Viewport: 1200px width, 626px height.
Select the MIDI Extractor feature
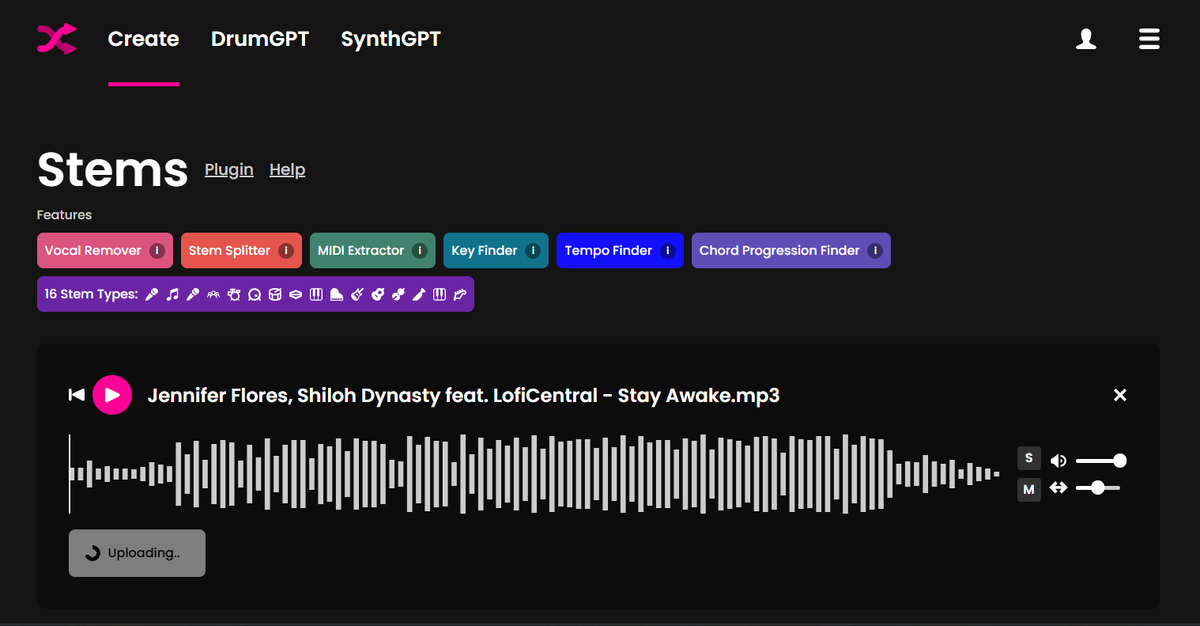coord(373,251)
